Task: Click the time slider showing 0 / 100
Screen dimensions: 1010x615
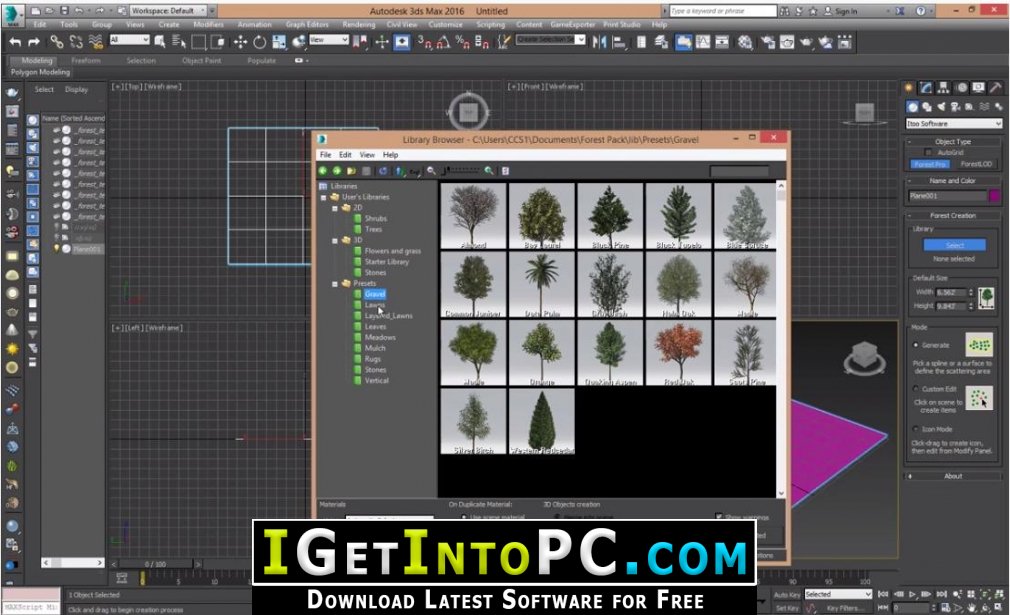Action: click(x=155, y=564)
